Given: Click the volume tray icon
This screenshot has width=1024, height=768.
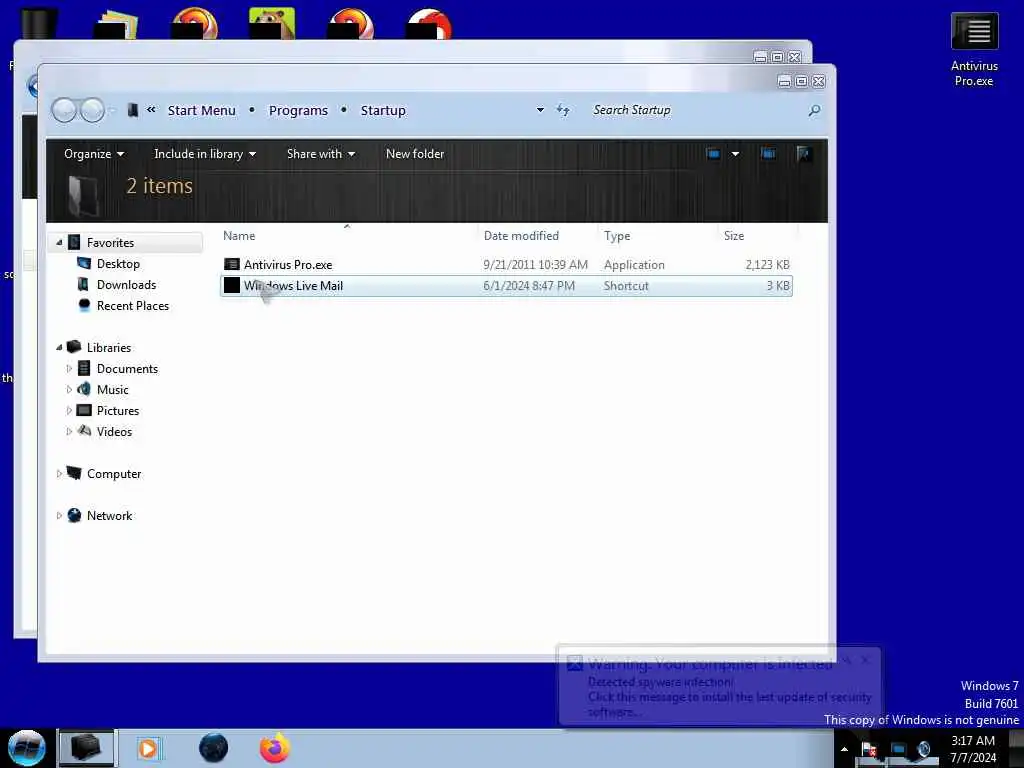Looking at the screenshot, I should point(923,749).
